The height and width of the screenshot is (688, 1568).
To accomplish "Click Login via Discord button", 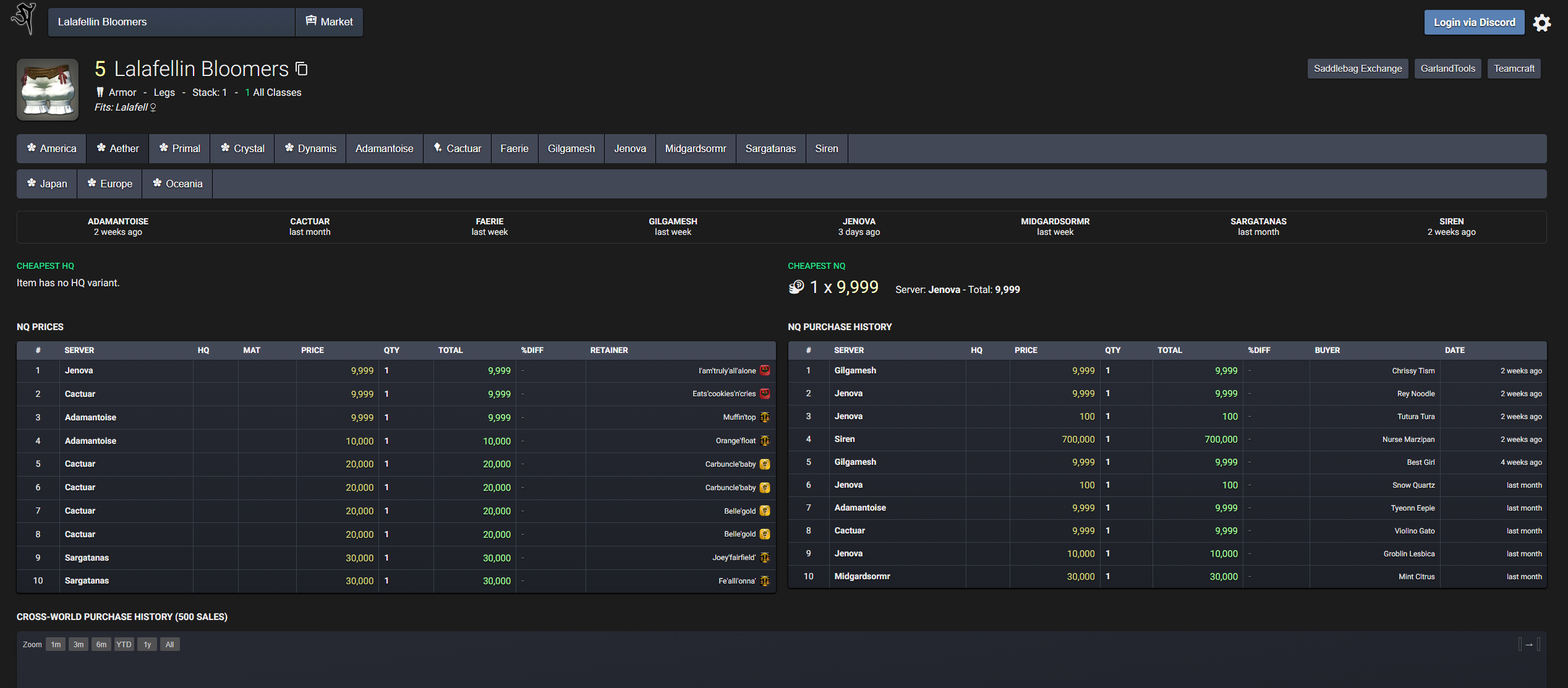I will [1474, 22].
